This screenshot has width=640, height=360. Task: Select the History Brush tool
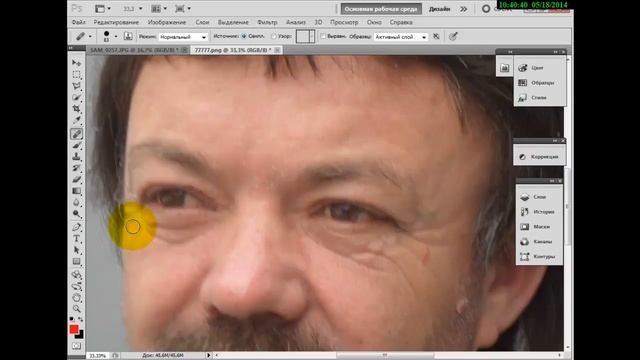tap(76, 168)
